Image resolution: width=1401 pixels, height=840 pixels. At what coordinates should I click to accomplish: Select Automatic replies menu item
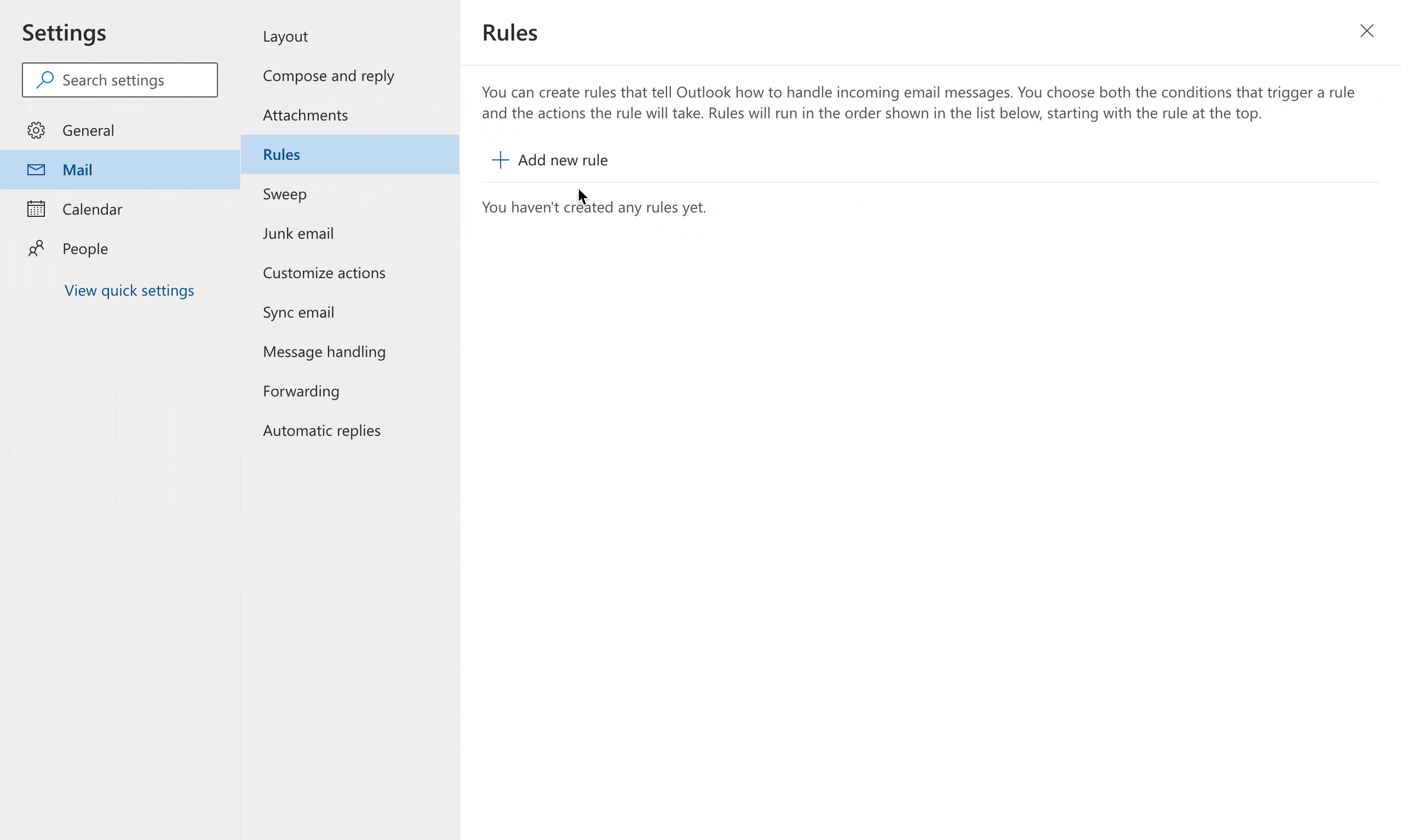click(x=321, y=431)
